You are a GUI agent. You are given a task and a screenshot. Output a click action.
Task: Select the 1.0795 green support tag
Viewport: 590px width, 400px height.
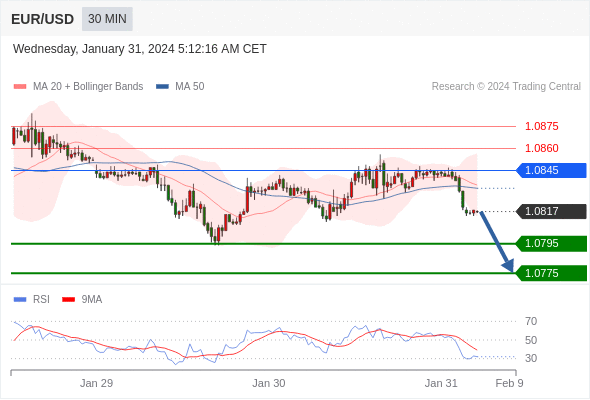click(x=551, y=243)
